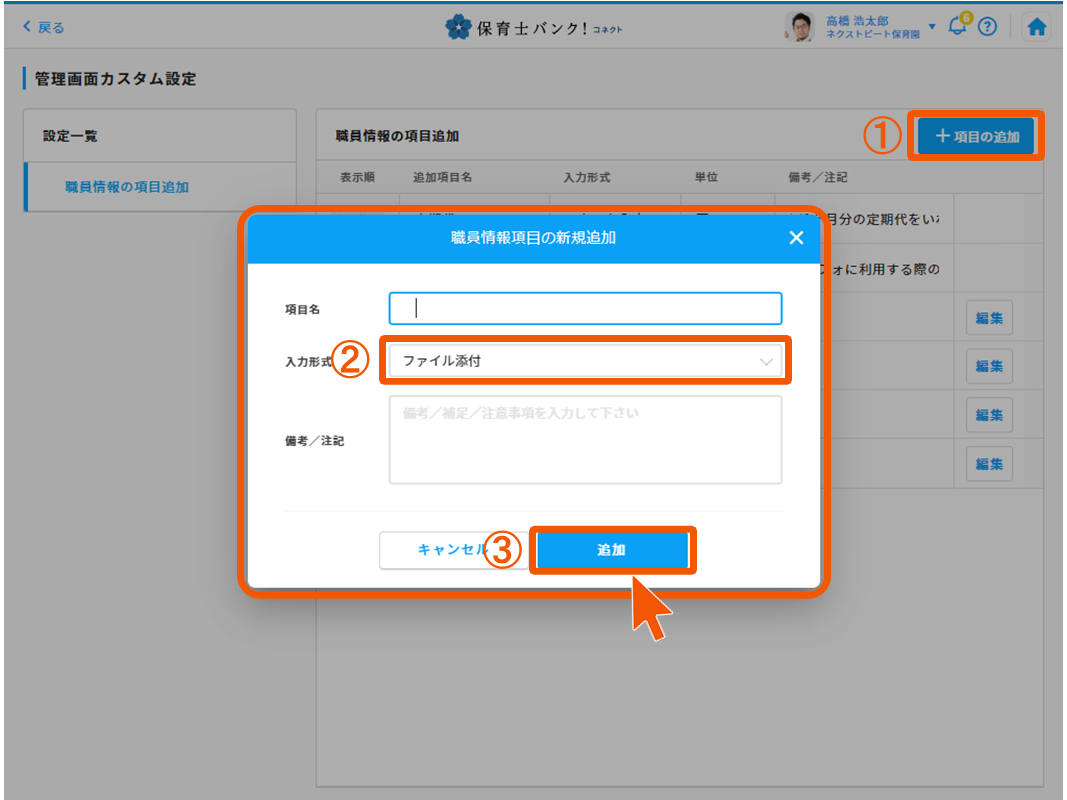
Task: Confirm with the 追加 button
Action: point(611,550)
